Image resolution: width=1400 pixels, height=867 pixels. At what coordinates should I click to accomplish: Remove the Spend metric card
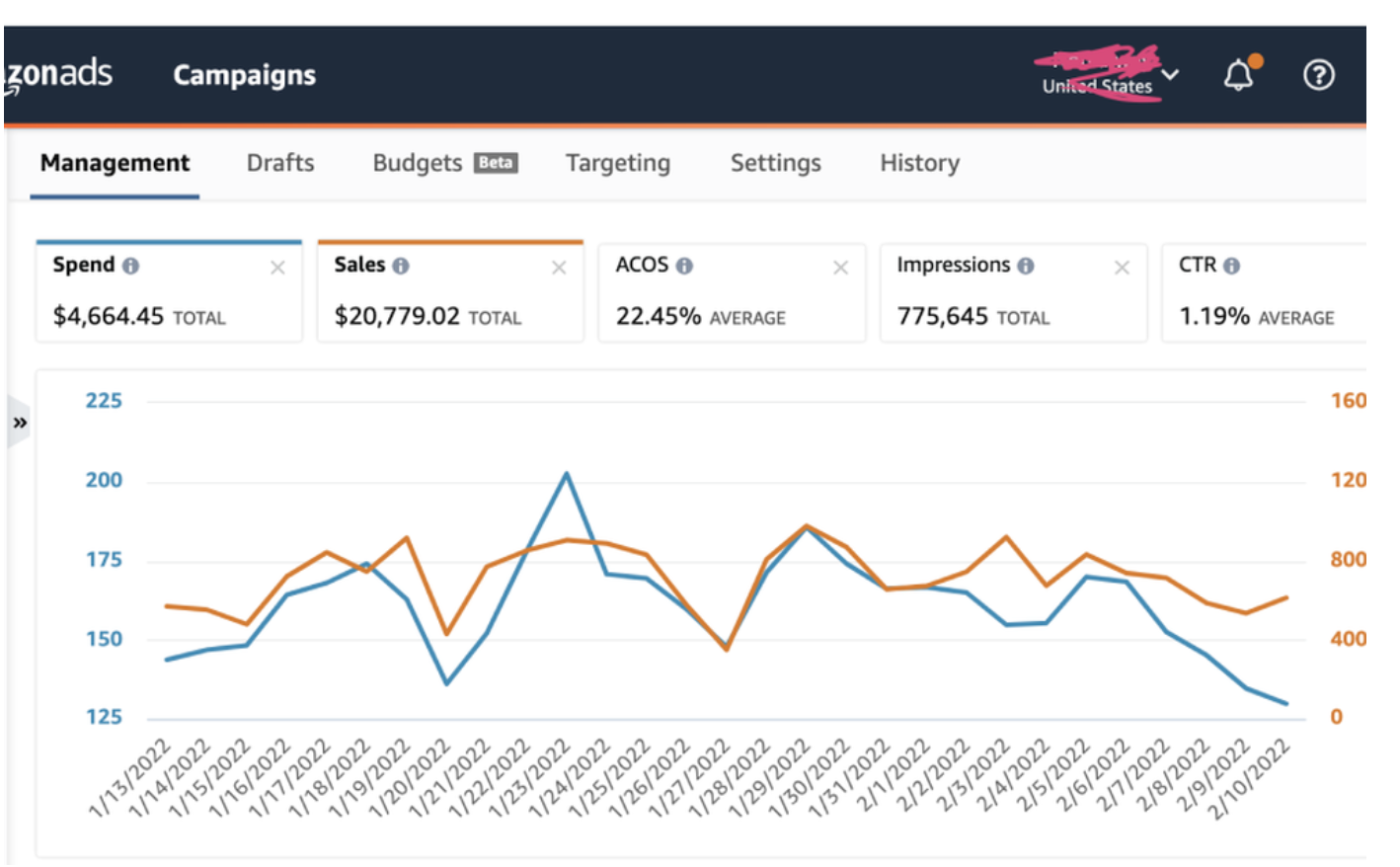[x=277, y=268]
